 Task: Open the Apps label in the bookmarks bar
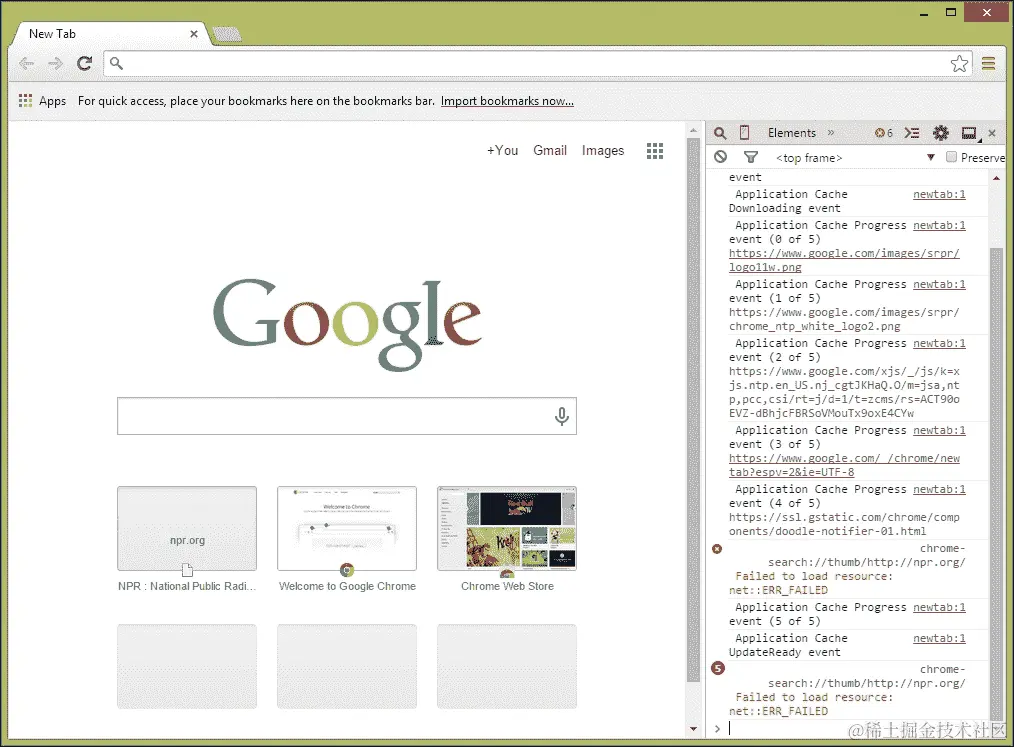(52, 101)
